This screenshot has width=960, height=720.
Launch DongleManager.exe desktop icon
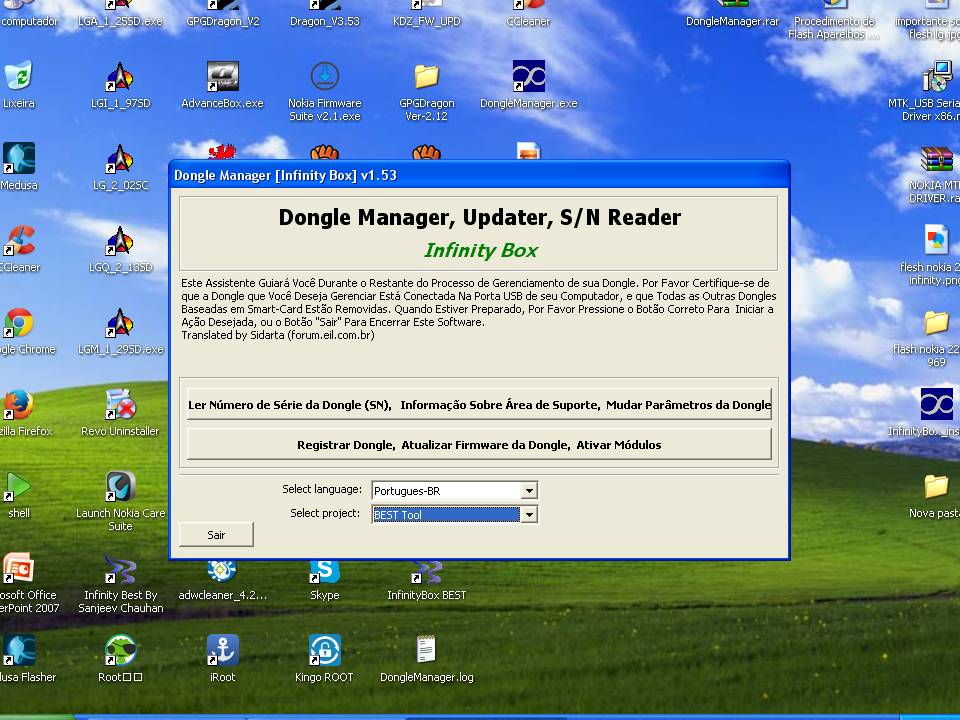click(x=528, y=77)
